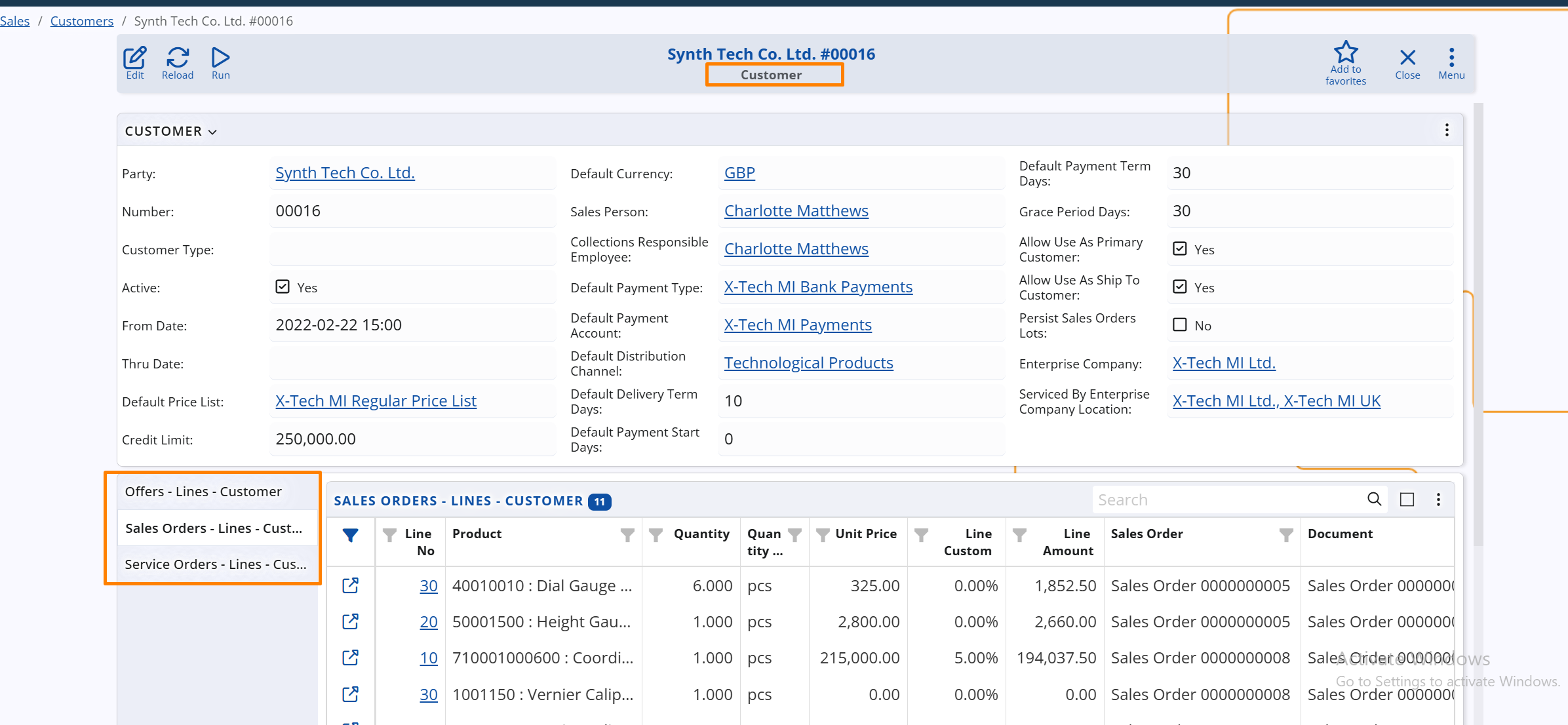This screenshot has width=1568, height=725.
Task: Open X-Tech MI Ltd., X-Tech MI UK link
Action: point(1276,401)
